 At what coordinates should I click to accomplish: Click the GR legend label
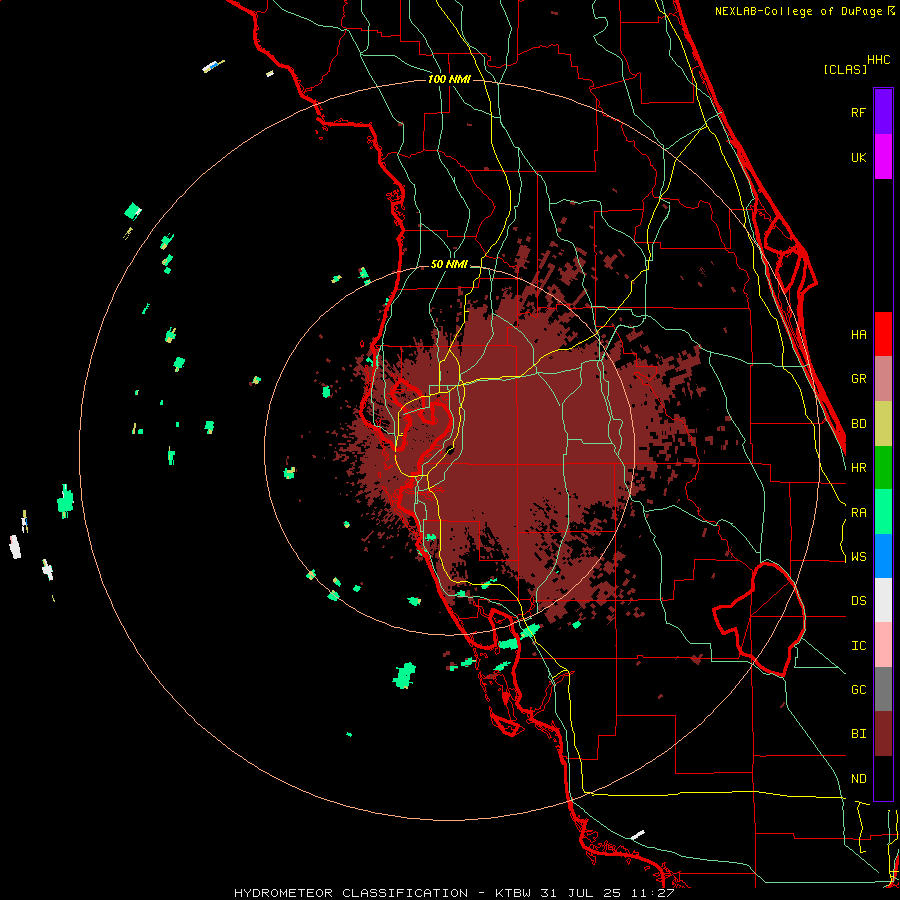point(858,379)
